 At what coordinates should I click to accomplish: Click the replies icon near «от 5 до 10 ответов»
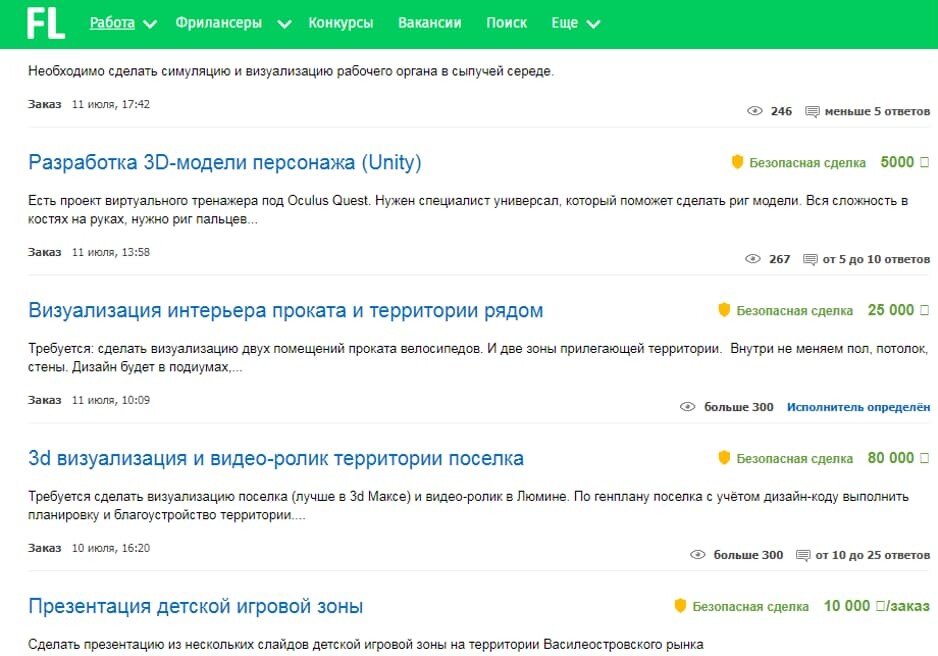pyautogui.click(x=809, y=258)
